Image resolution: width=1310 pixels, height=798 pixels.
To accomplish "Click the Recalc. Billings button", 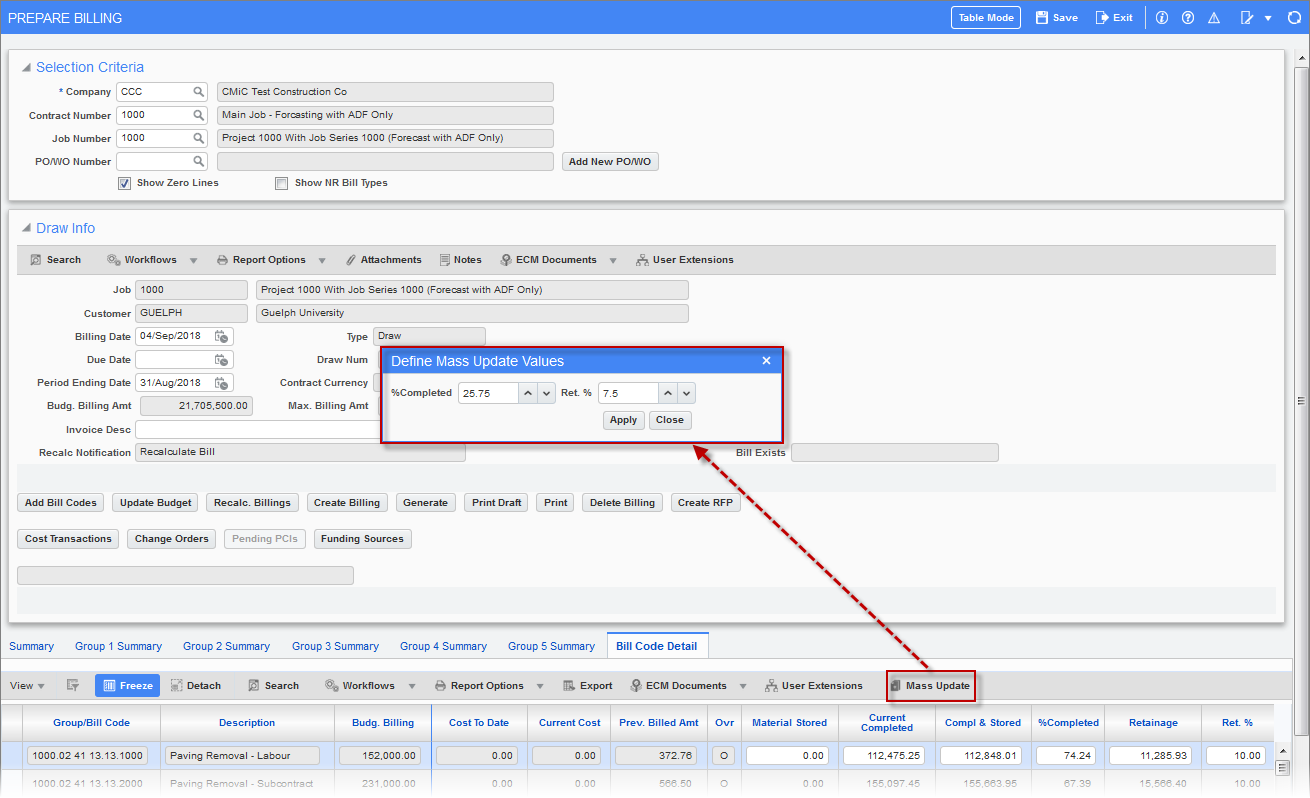I will click(252, 503).
